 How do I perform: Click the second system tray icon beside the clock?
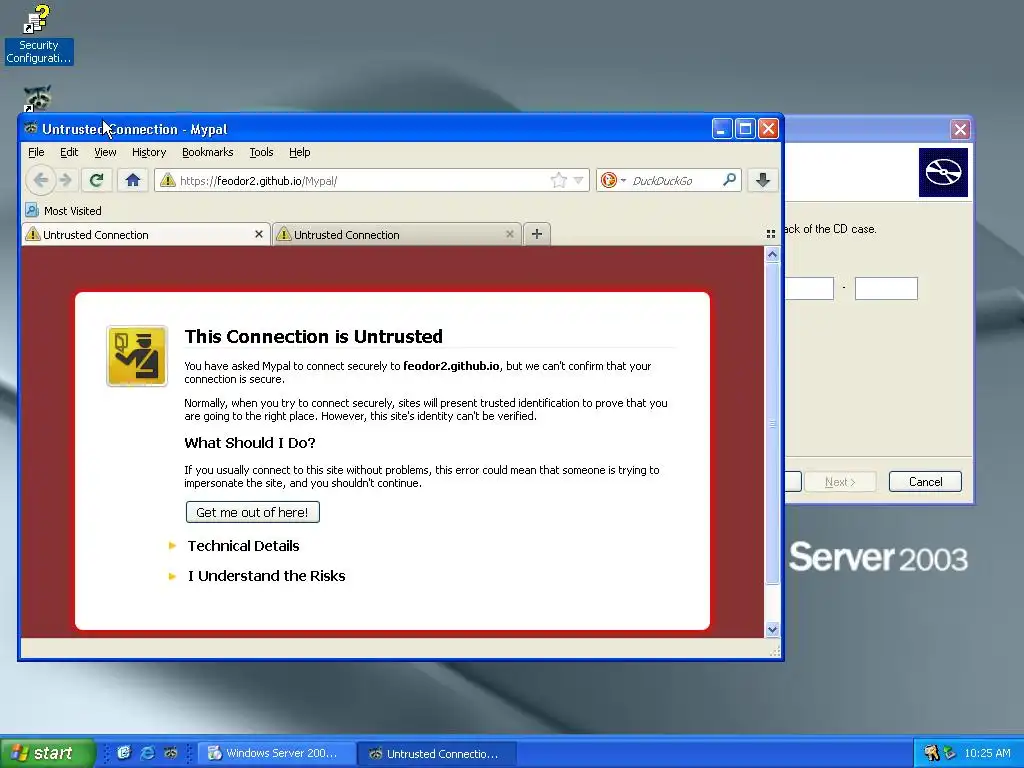click(x=949, y=753)
